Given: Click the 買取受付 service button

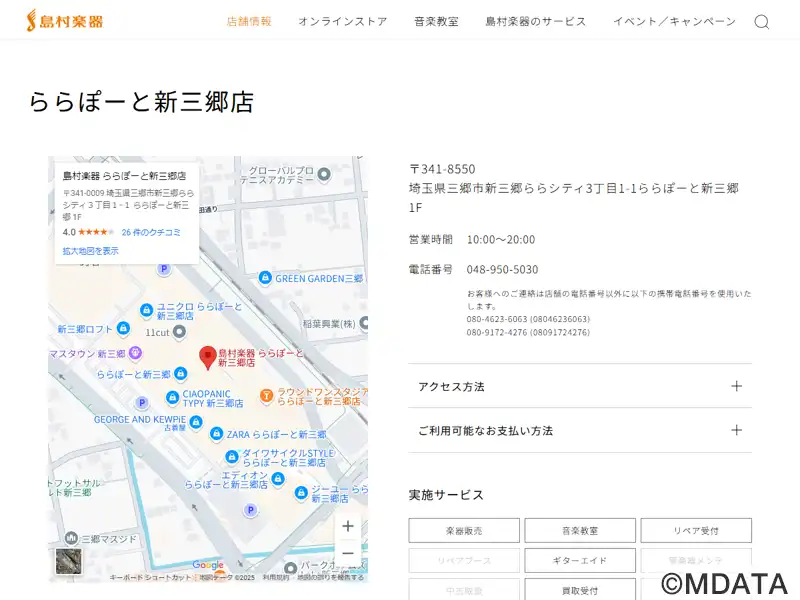Looking at the screenshot, I should point(580,590).
